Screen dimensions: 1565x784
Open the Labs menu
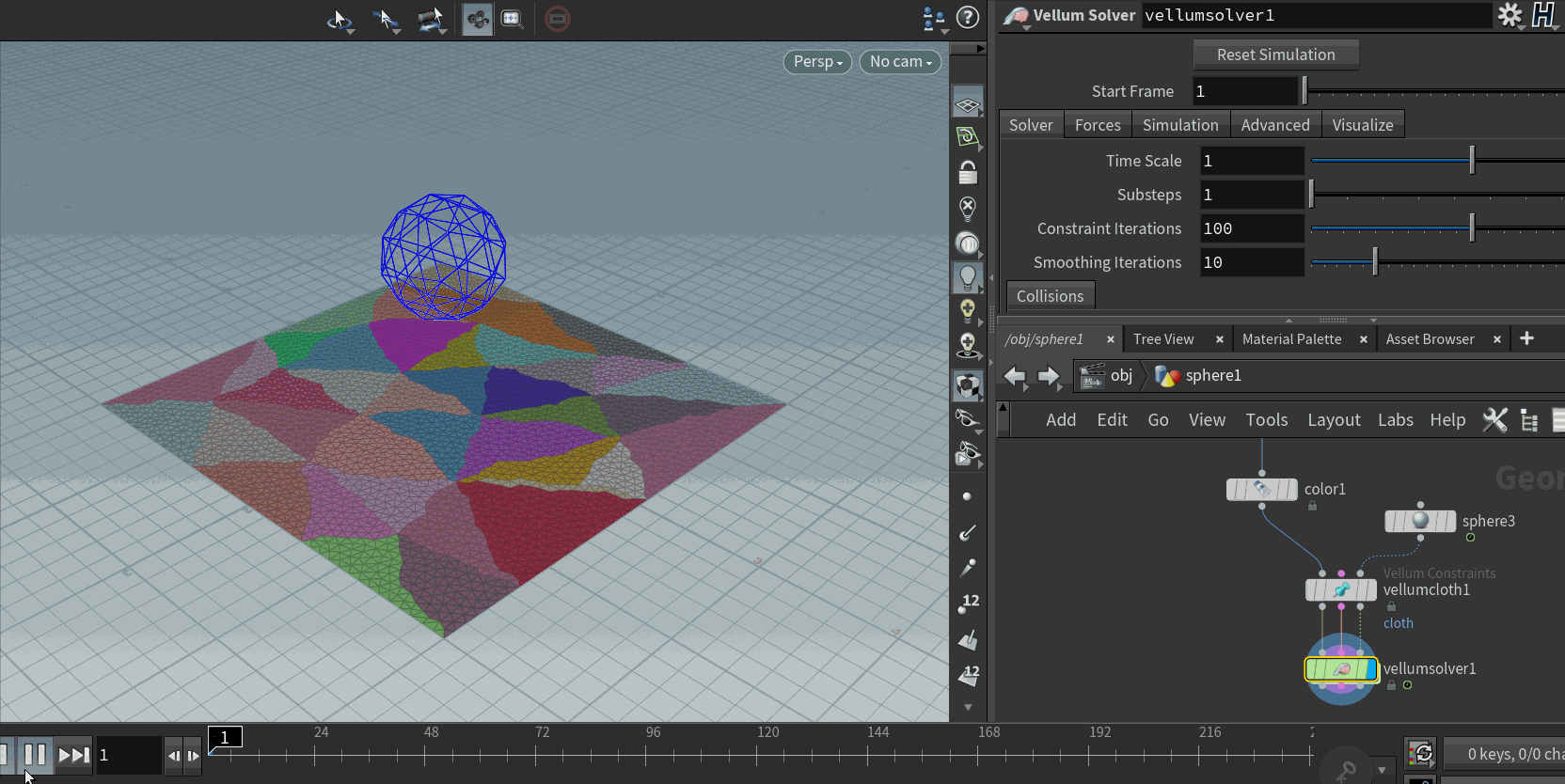pos(1396,420)
